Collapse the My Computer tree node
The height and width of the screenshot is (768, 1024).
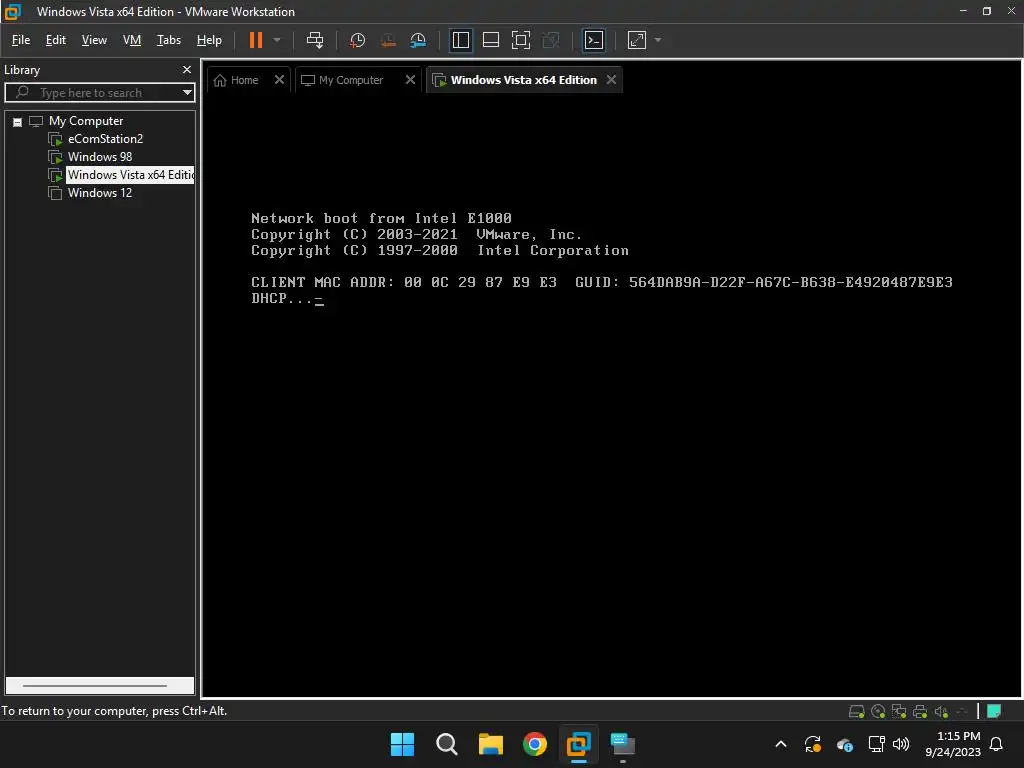tap(18, 121)
